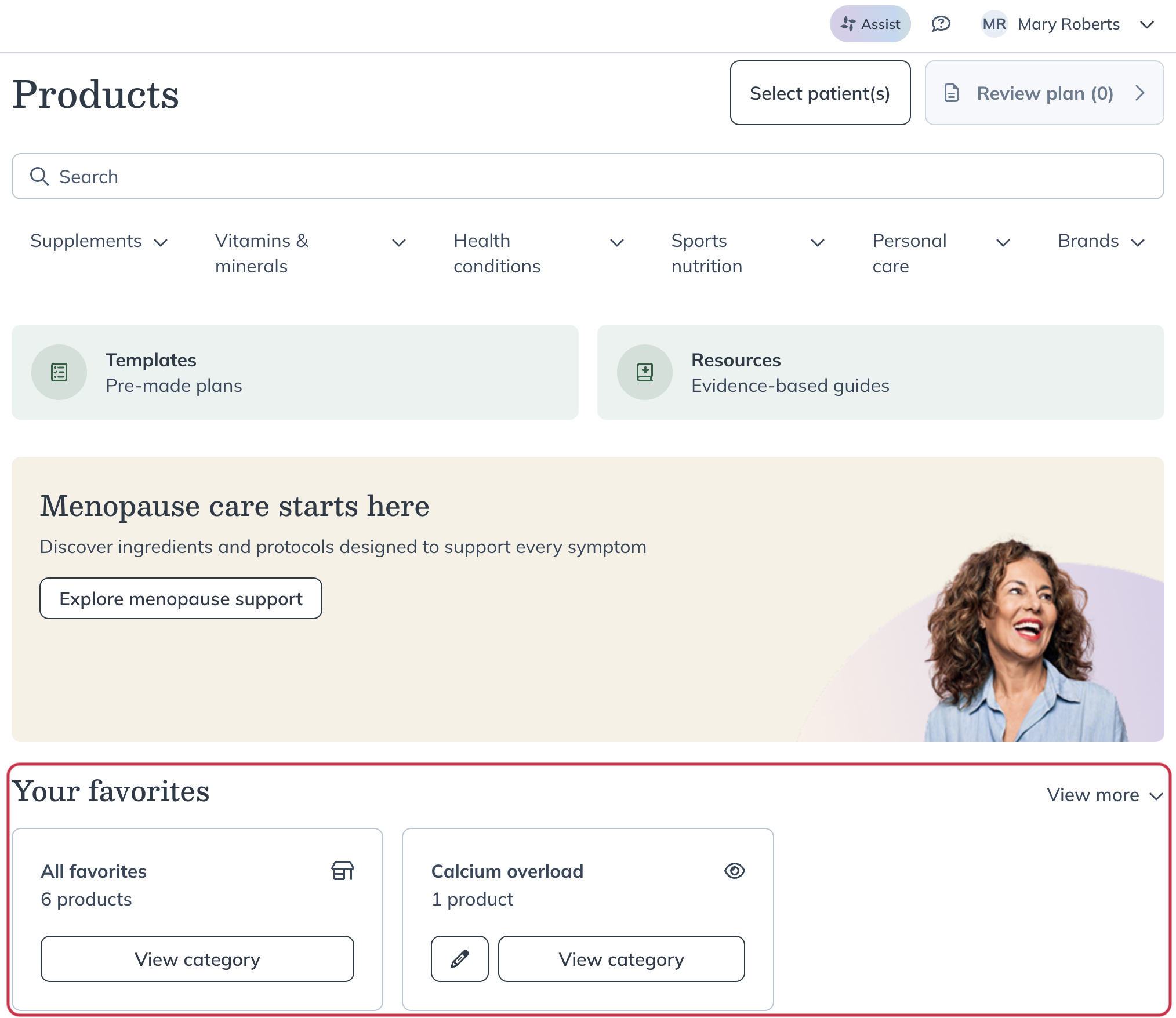Click inside the Search input field

click(x=232, y=176)
